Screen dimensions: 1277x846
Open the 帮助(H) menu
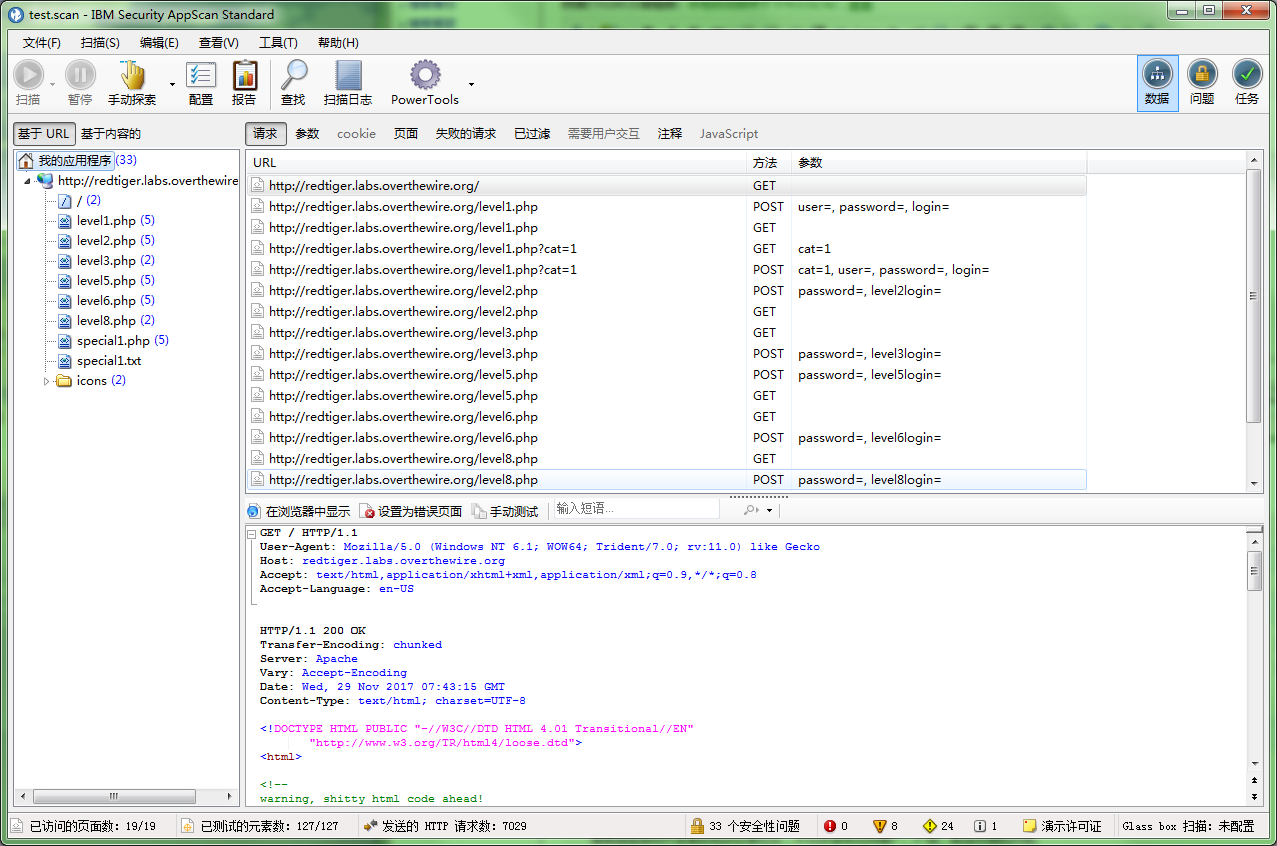338,43
